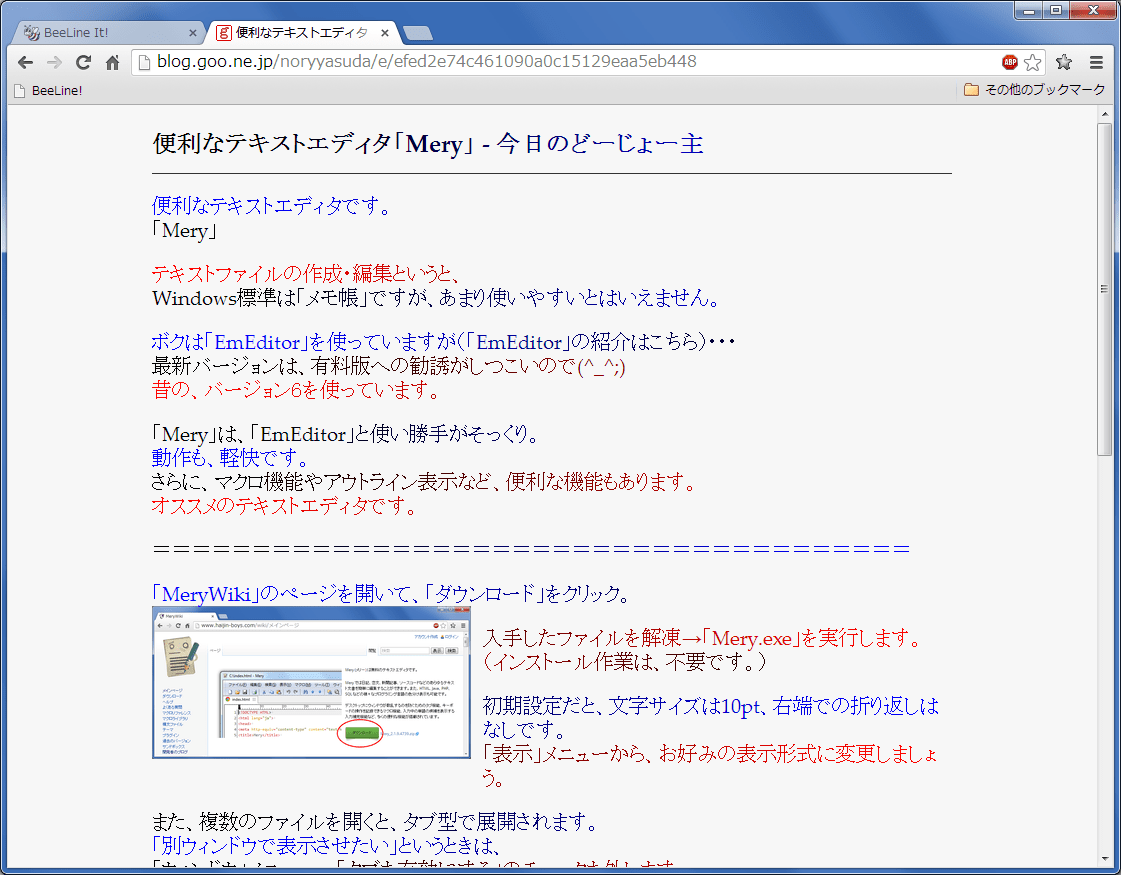
Task: Open the BeeLine! bookmark in bookmarks bar
Action: coord(48,90)
